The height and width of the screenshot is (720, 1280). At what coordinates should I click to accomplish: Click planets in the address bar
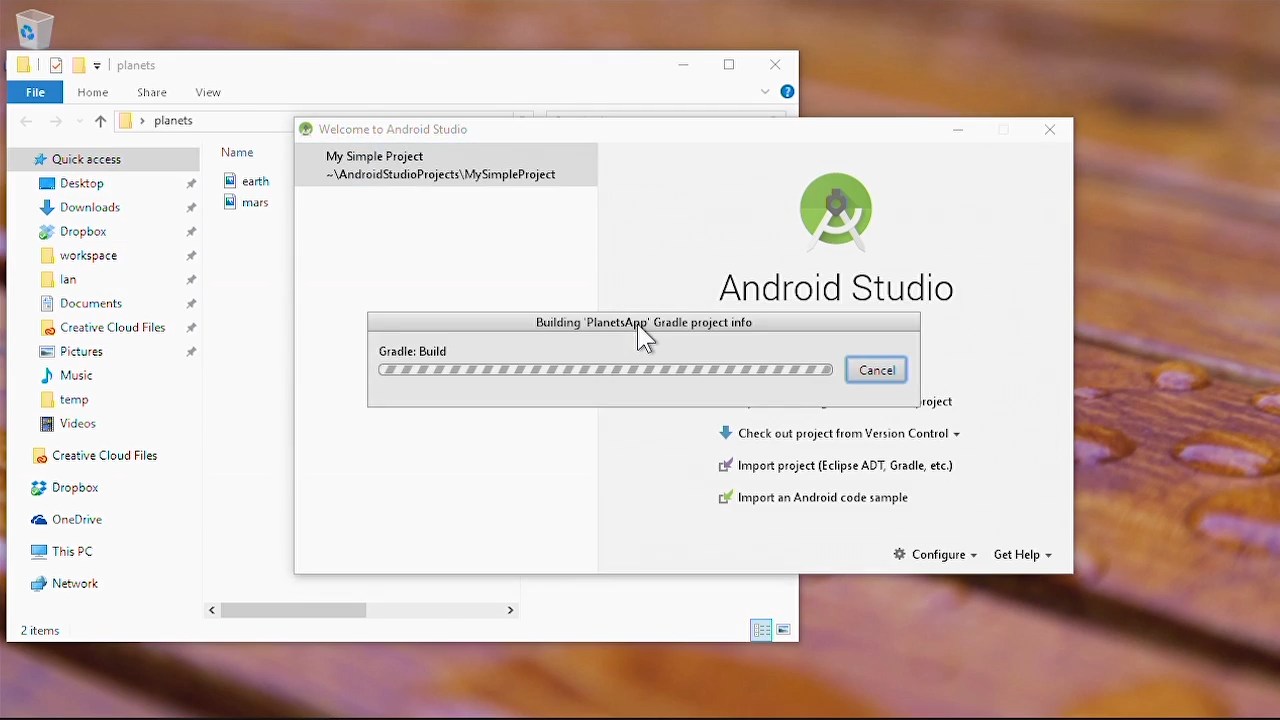(173, 121)
